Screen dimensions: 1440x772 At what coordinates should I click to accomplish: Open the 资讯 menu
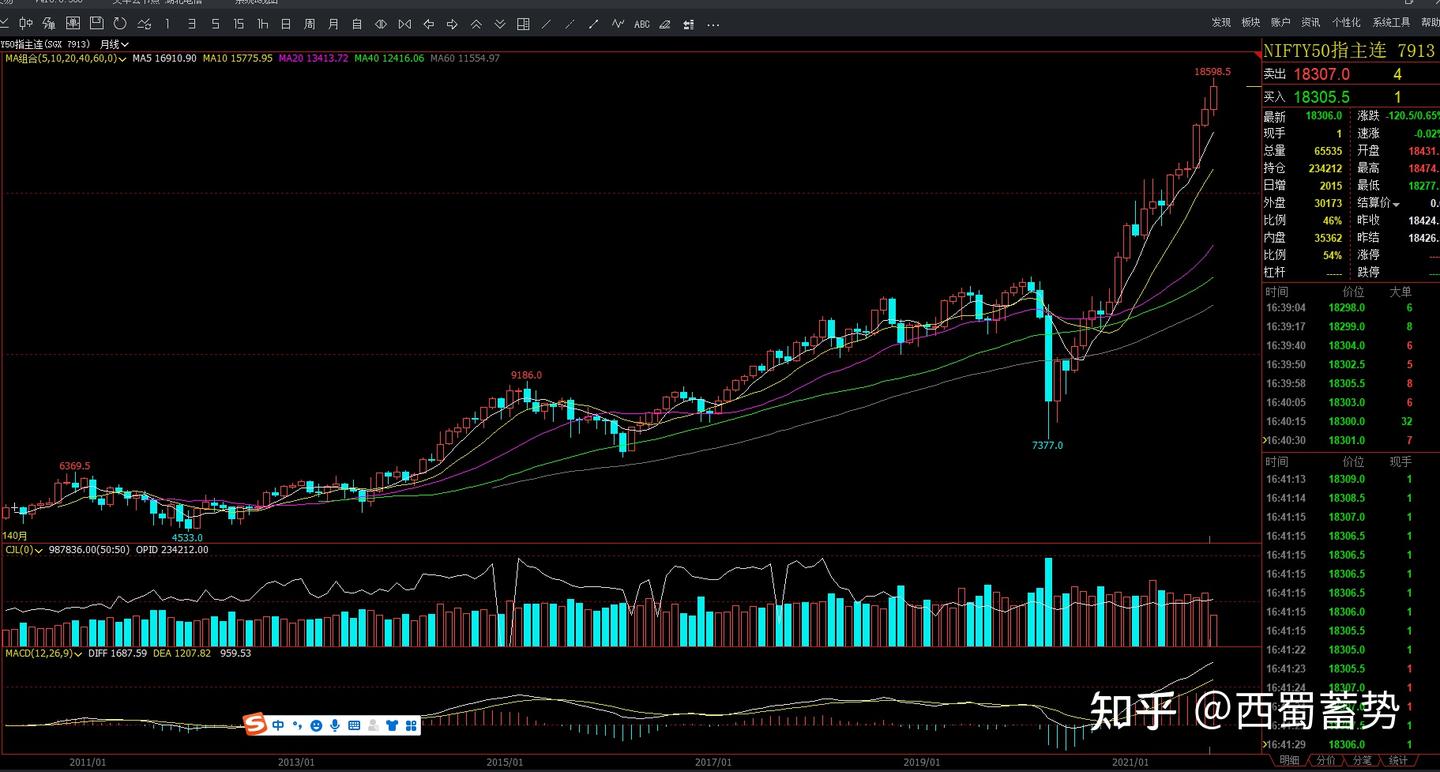(1311, 23)
